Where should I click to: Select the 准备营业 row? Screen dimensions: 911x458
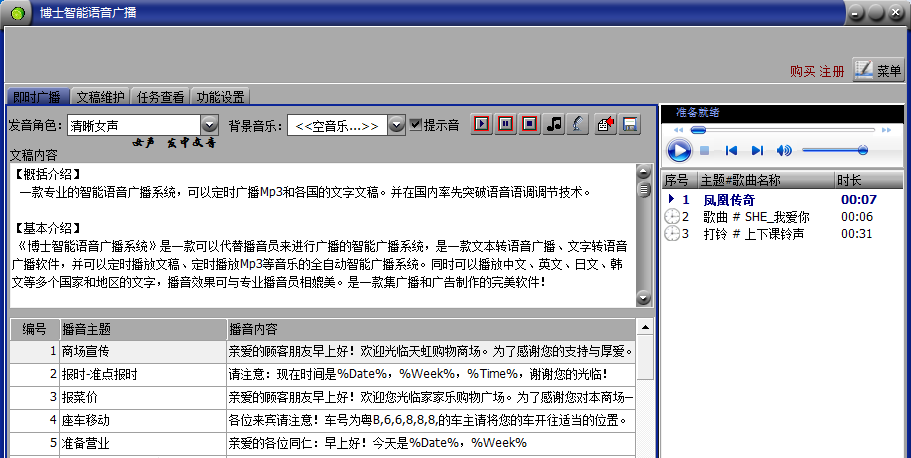[322, 443]
